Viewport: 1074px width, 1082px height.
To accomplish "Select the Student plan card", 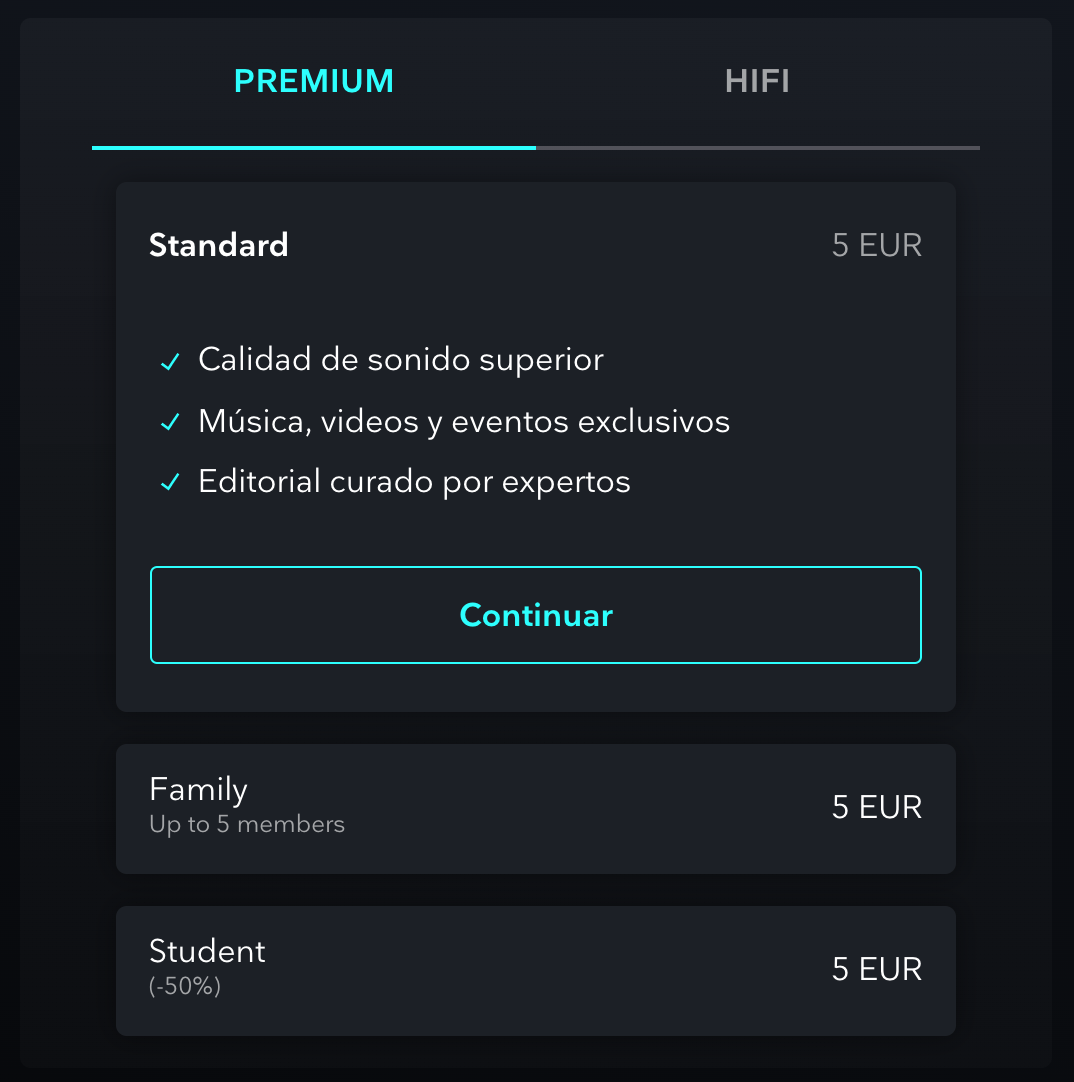I will 536,970.
